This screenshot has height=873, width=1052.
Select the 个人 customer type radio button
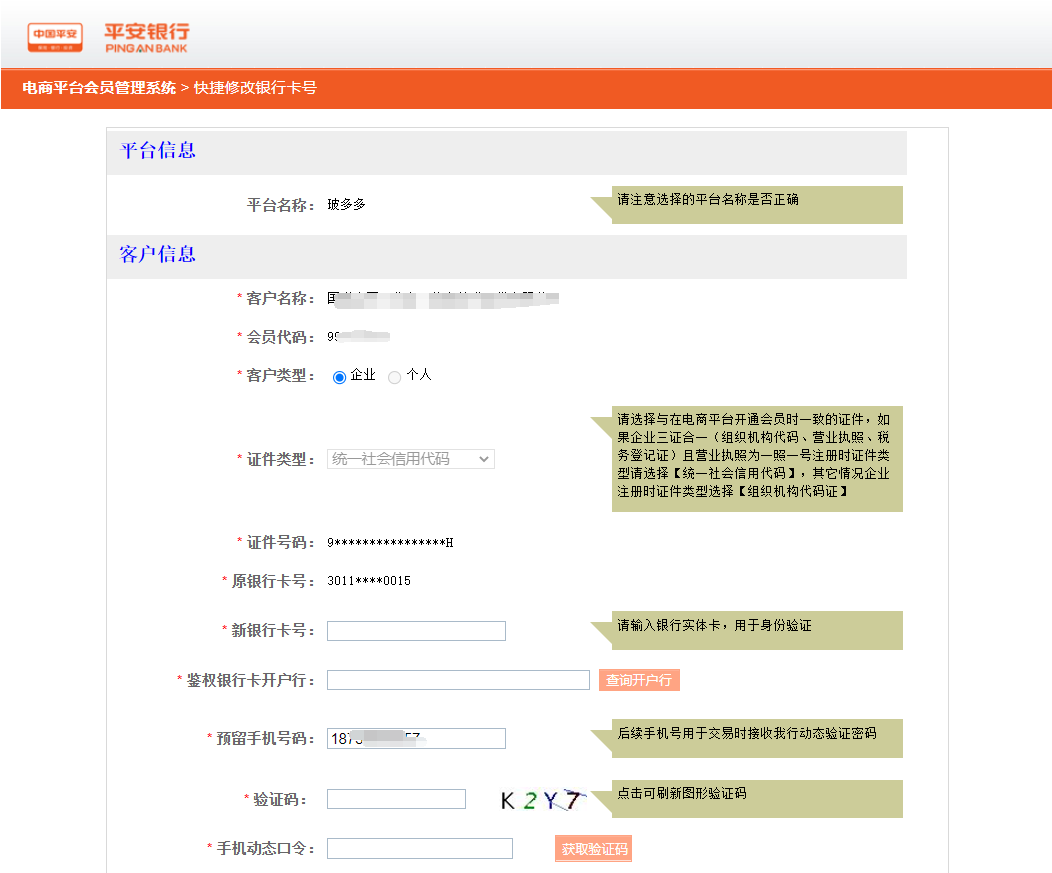[x=394, y=377]
